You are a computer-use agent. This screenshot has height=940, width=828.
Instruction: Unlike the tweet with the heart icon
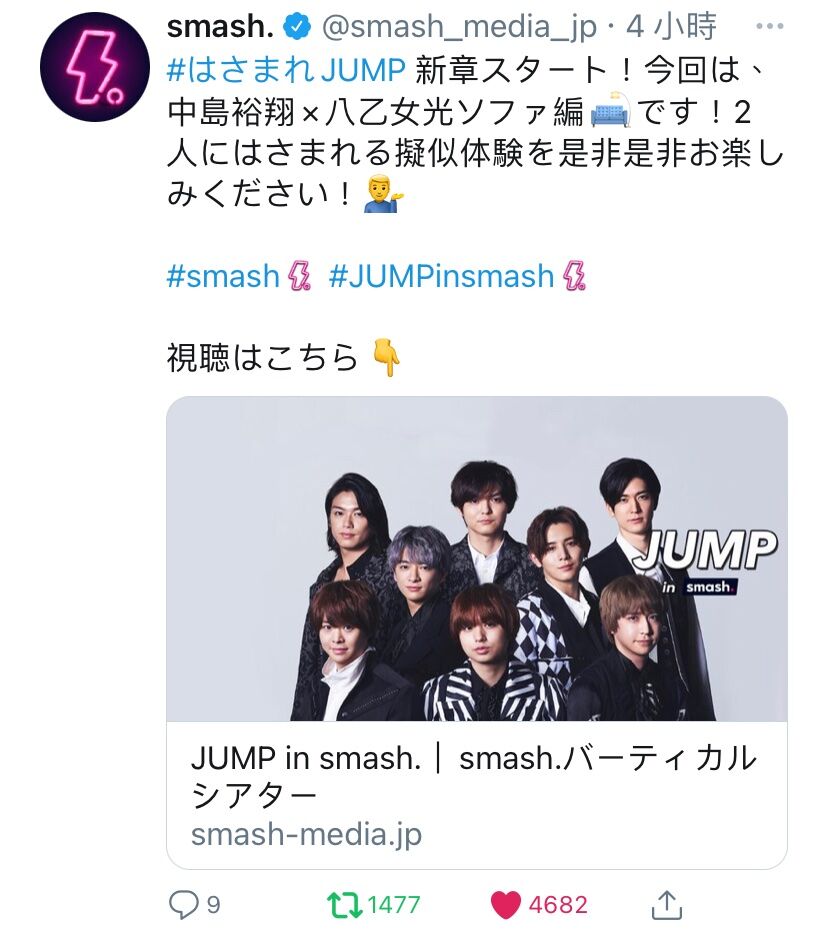pyautogui.click(x=505, y=905)
